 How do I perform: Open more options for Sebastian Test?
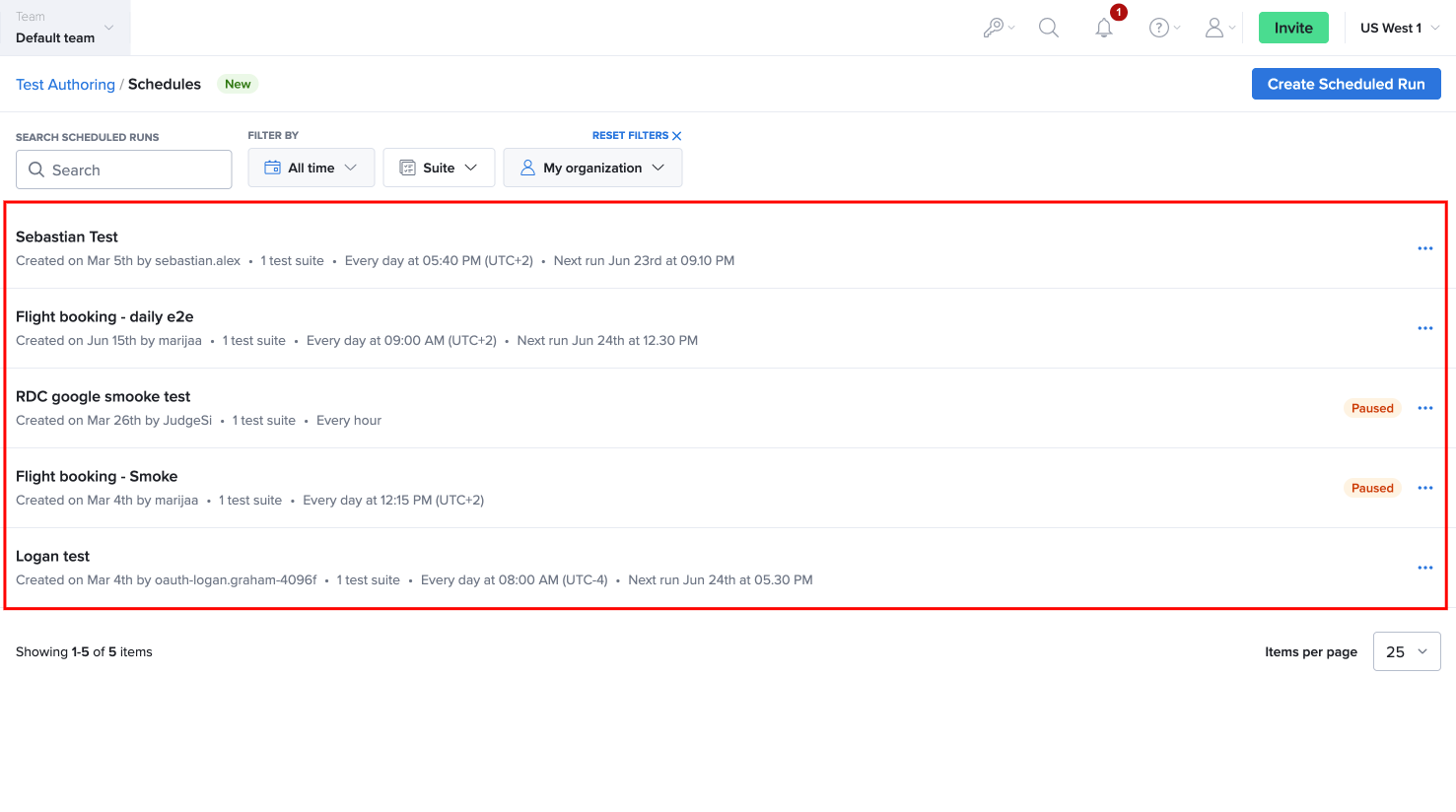(1425, 248)
